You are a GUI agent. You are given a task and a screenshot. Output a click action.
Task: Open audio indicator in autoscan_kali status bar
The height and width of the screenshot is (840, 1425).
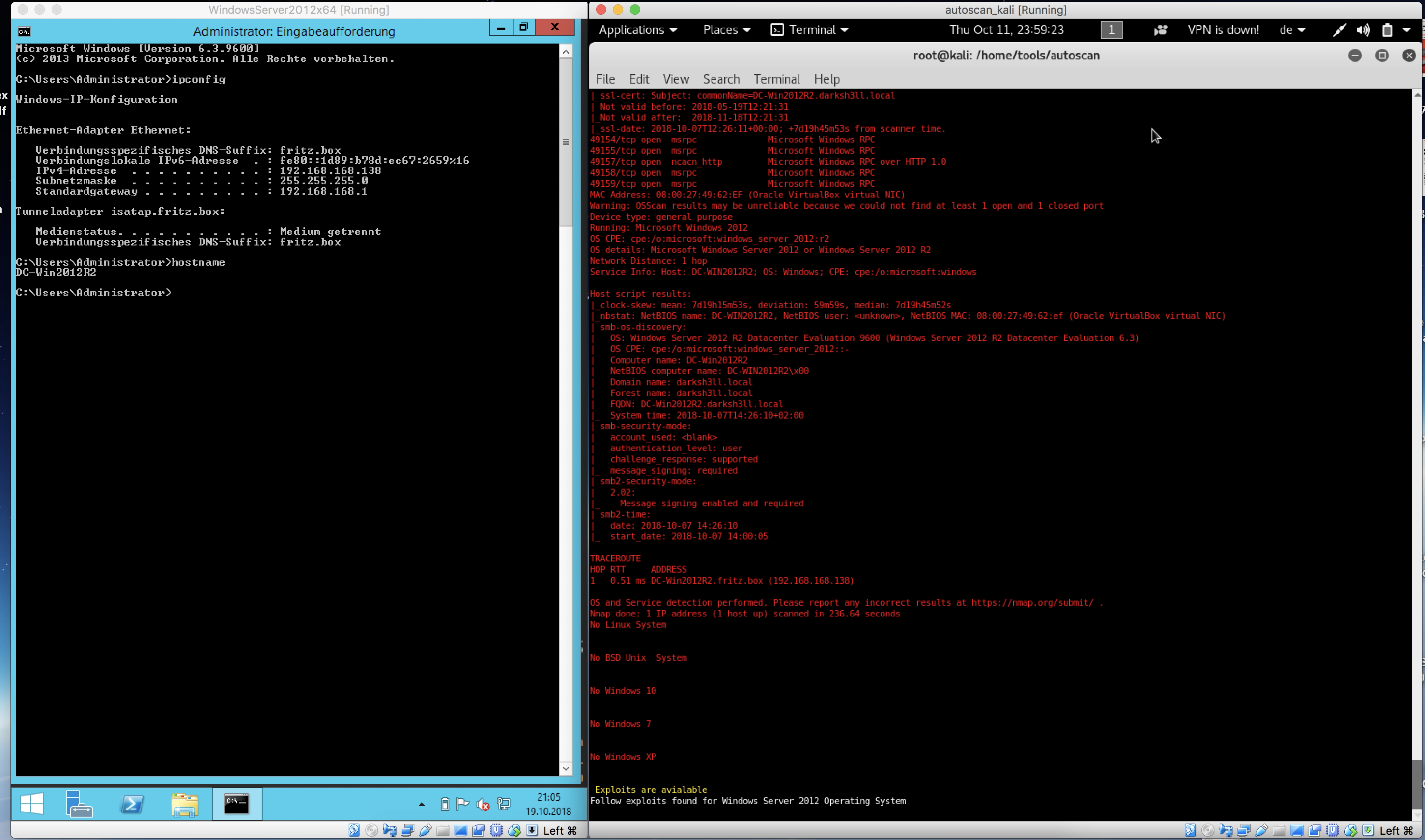[1225, 830]
